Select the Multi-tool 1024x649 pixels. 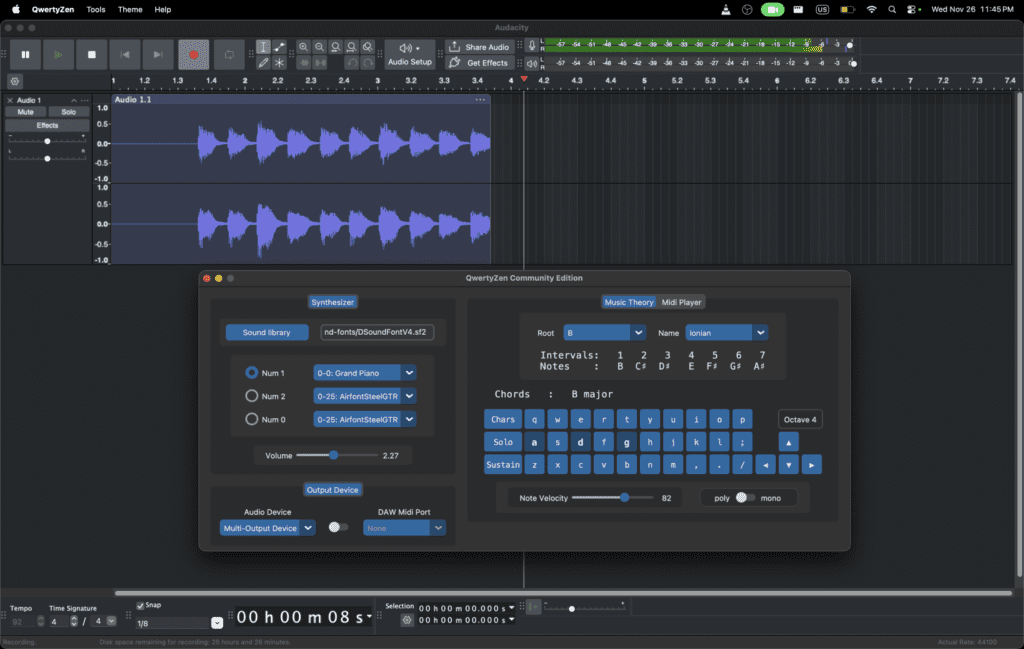(279, 62)
